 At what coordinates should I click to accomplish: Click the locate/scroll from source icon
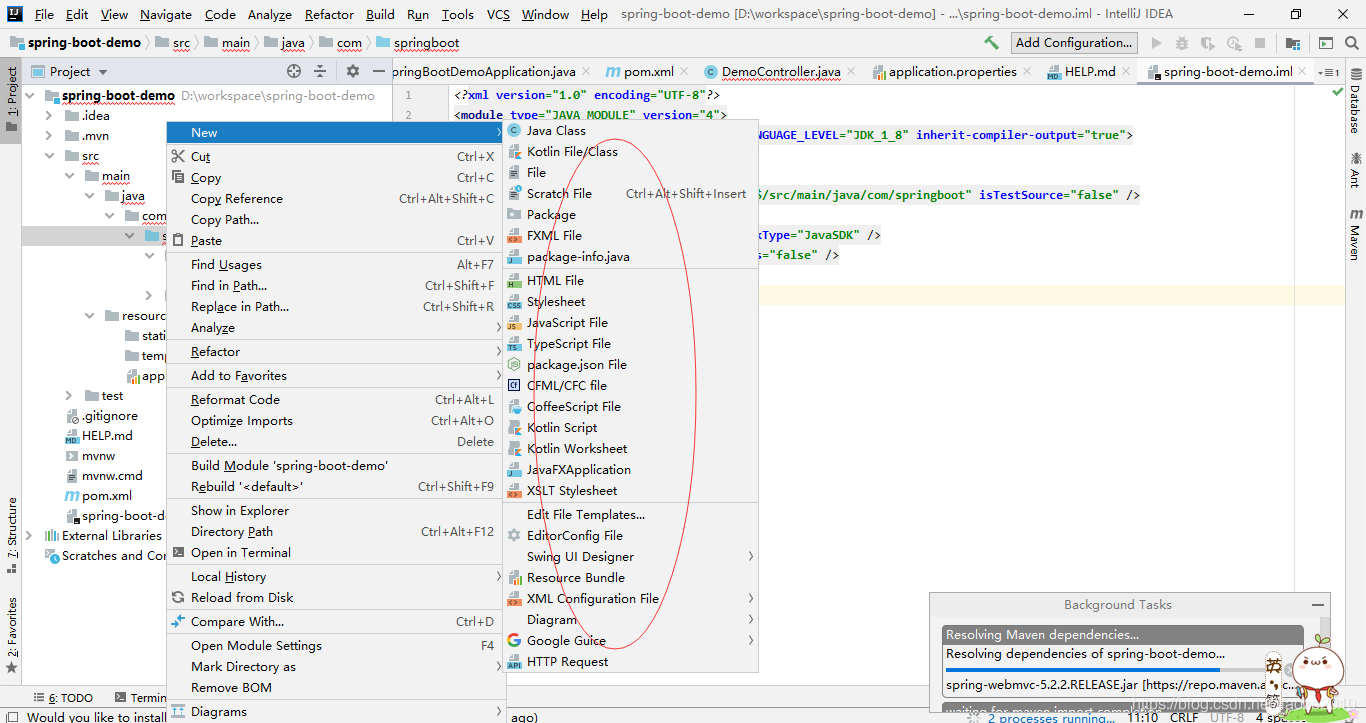click(294, 71)
